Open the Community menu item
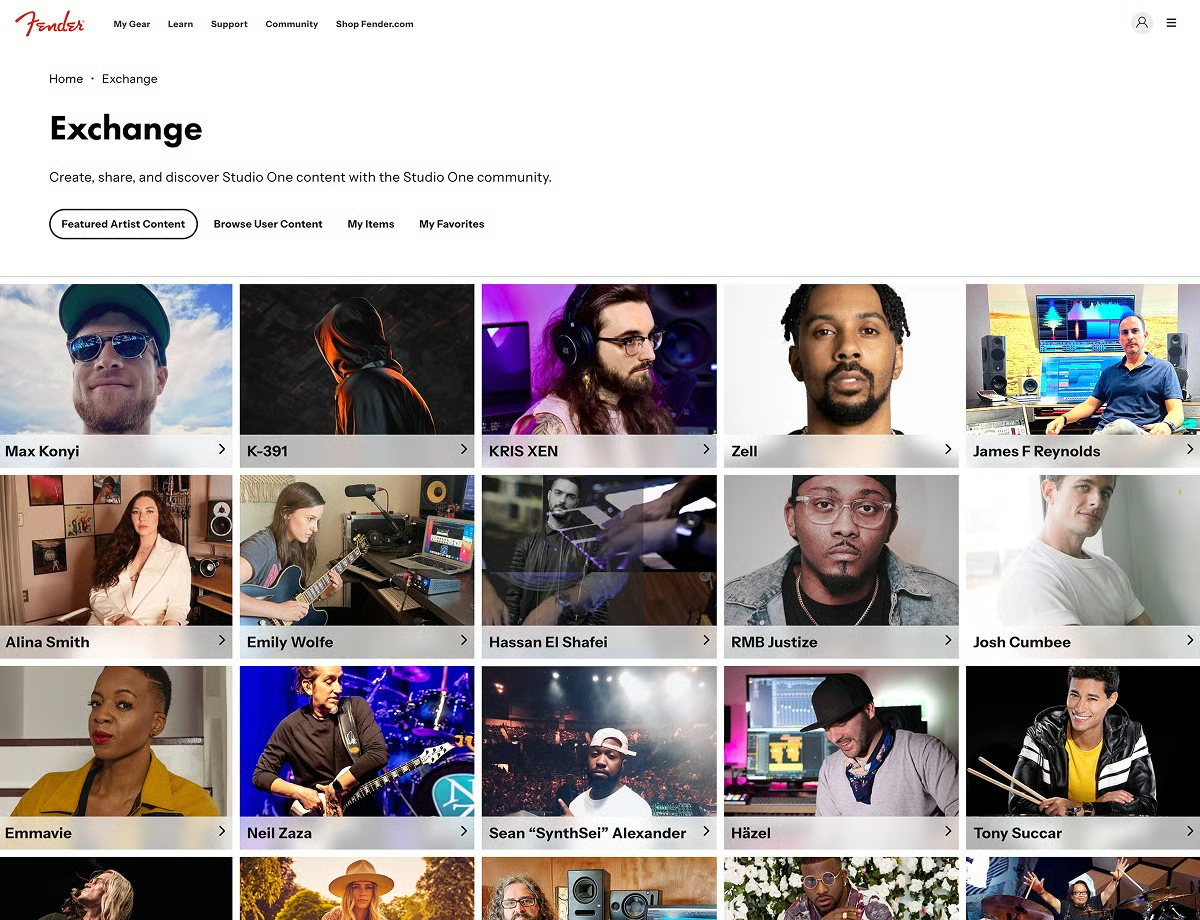This screenshot has height=920, width=1200. pos(292,24)
